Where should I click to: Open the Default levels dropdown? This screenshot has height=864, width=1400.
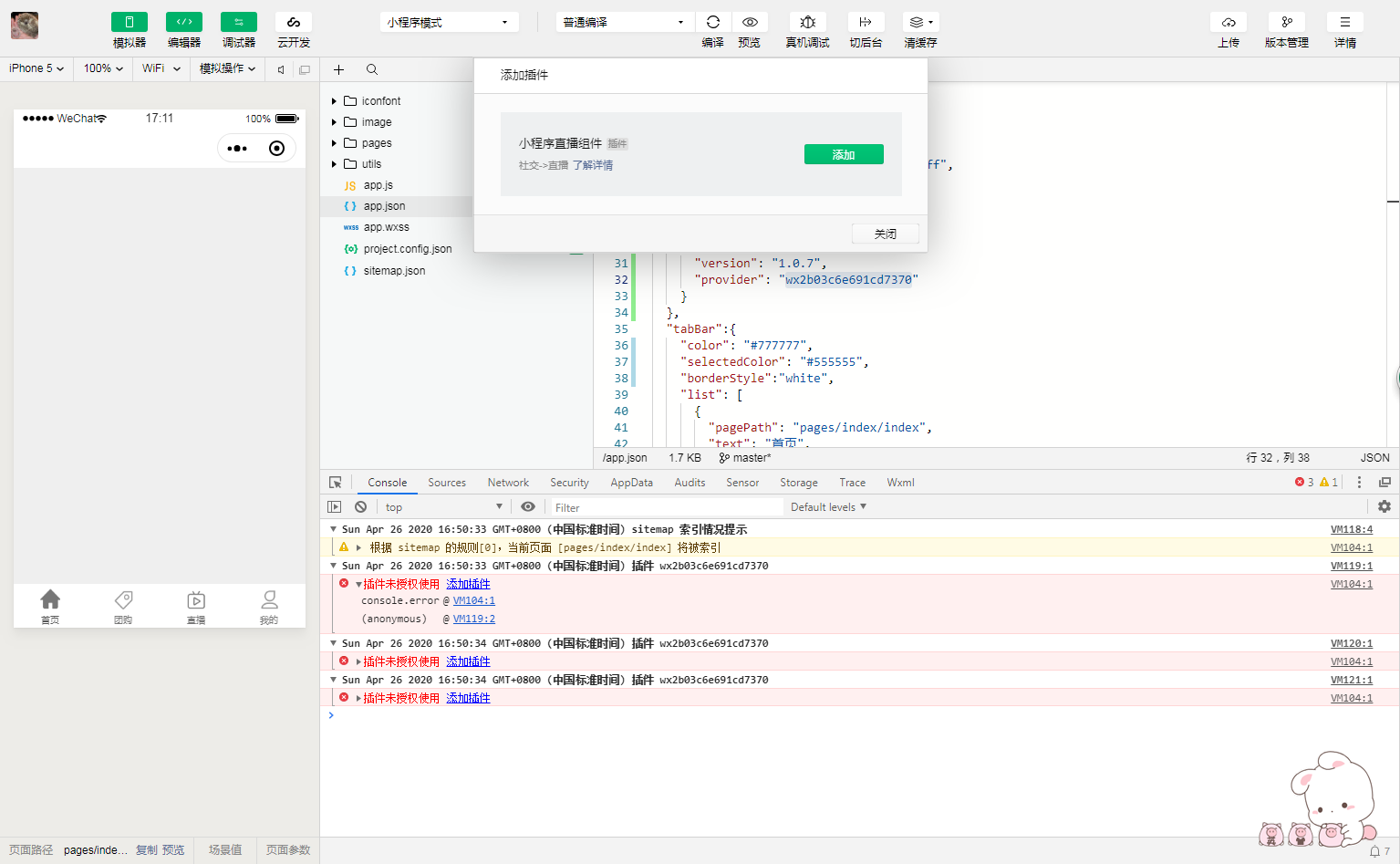(828, 507)
